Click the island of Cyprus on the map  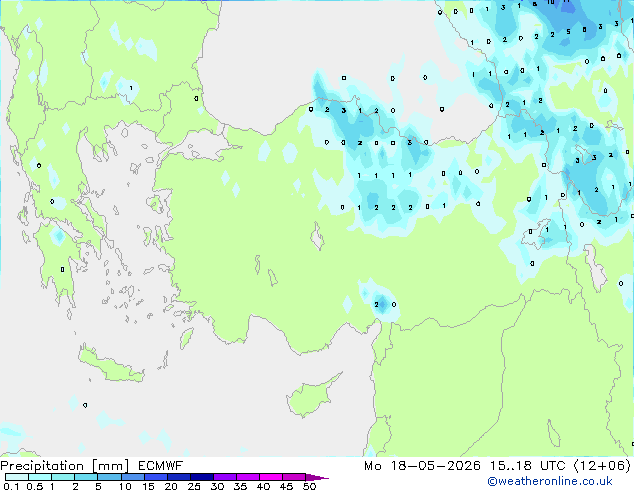(309, 397)
